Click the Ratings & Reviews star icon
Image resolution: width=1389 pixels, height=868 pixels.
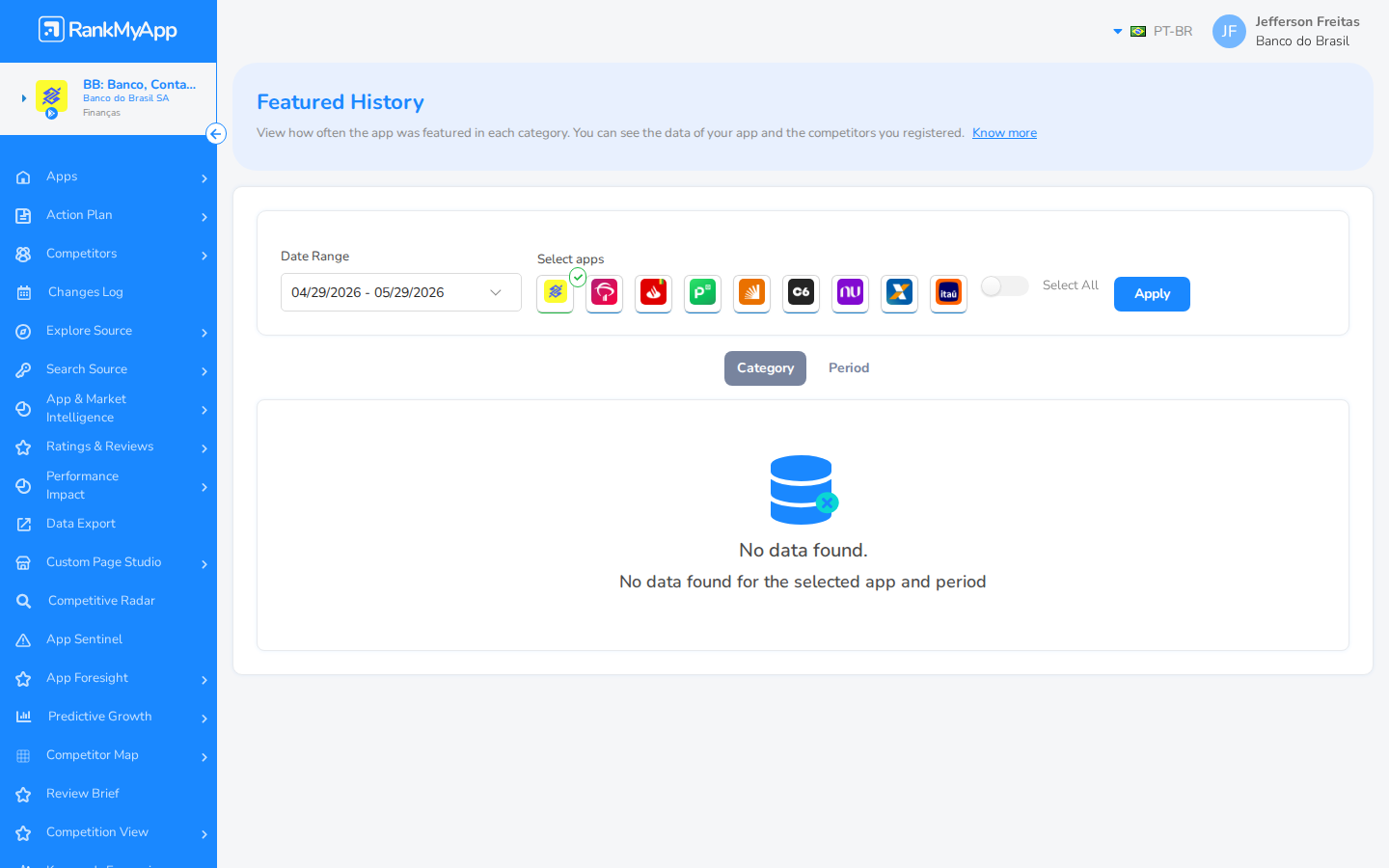click(x=23, y=448)
